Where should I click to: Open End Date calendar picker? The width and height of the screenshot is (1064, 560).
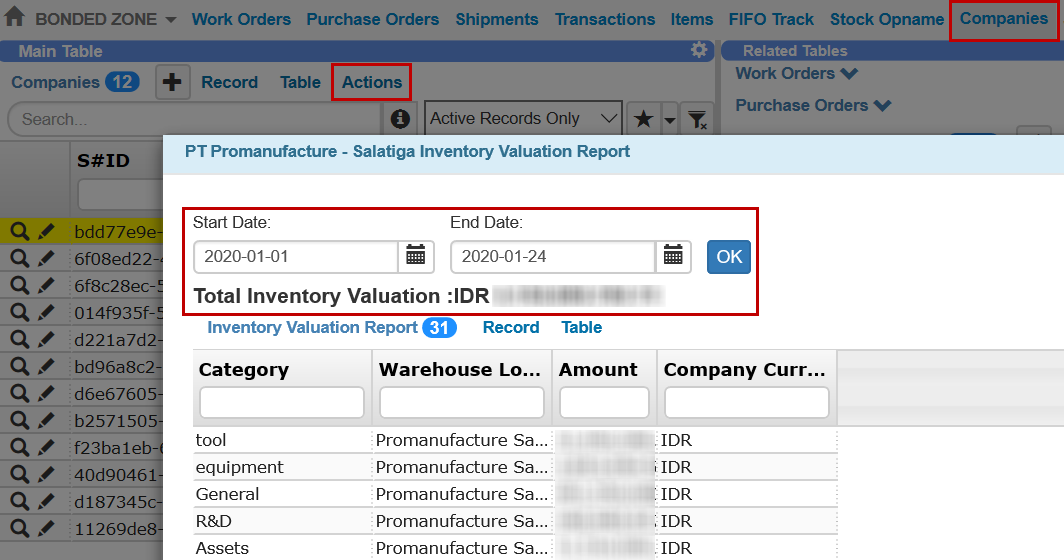point(673,257)
